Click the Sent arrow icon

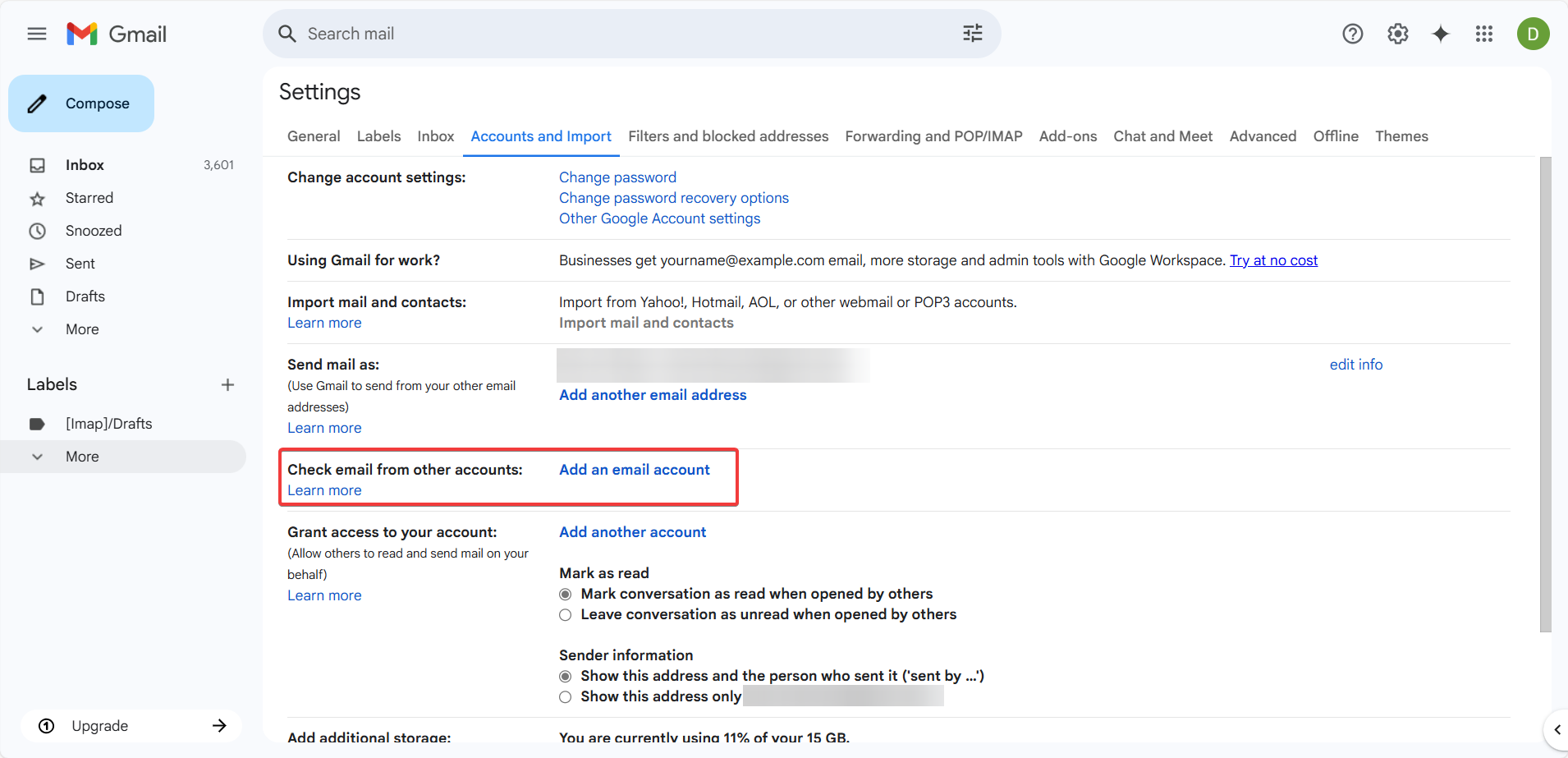[x=38, y=264]
